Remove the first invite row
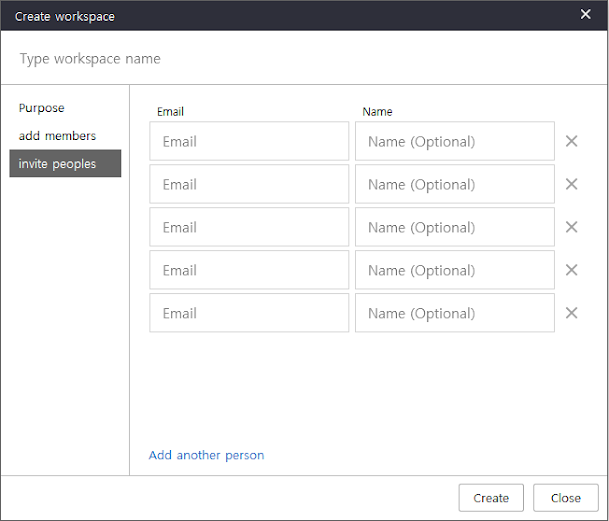 click(x=572, y=141)
